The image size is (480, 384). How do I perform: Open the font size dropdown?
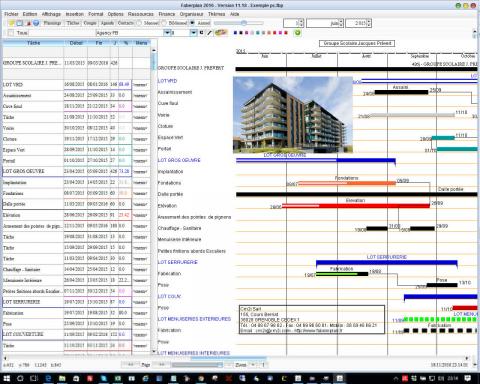pyautogui.click(x=193, y=33)
